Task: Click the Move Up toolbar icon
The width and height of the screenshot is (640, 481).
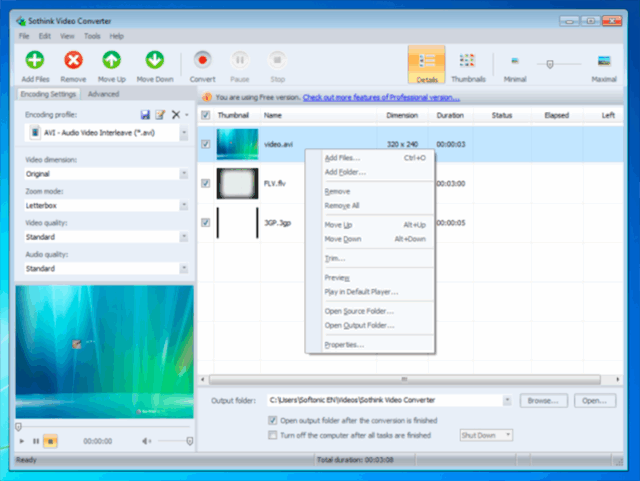Action: 111,60
